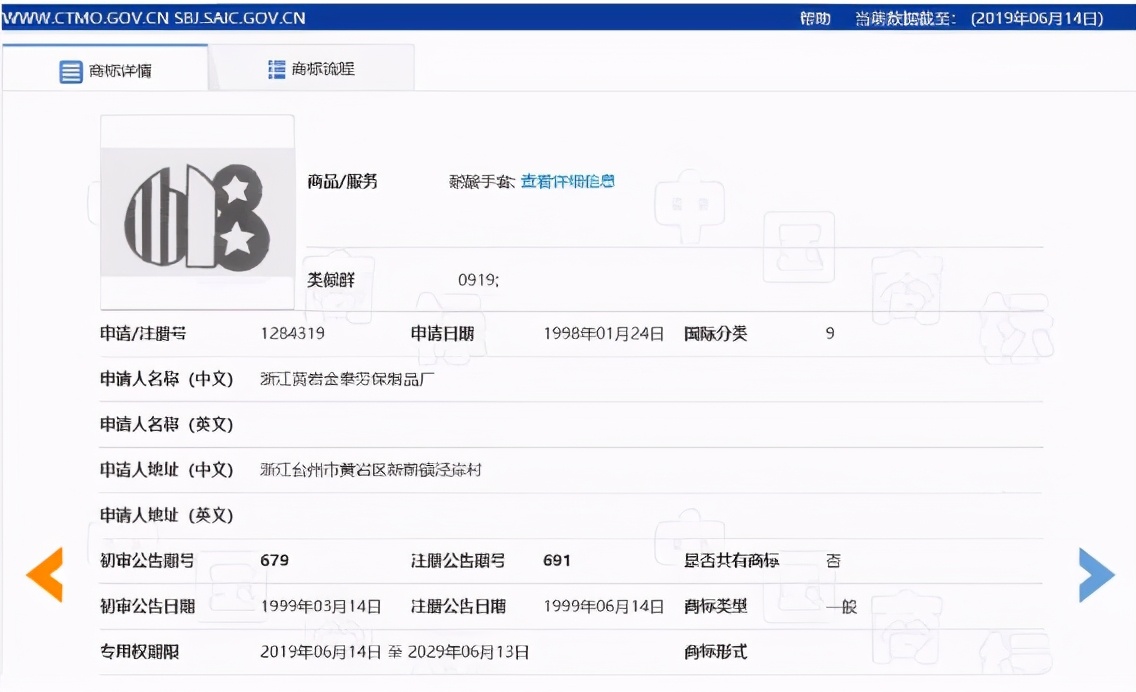
Task: Click the 商标详情 tab's document icon
Action: coord(68,70)
